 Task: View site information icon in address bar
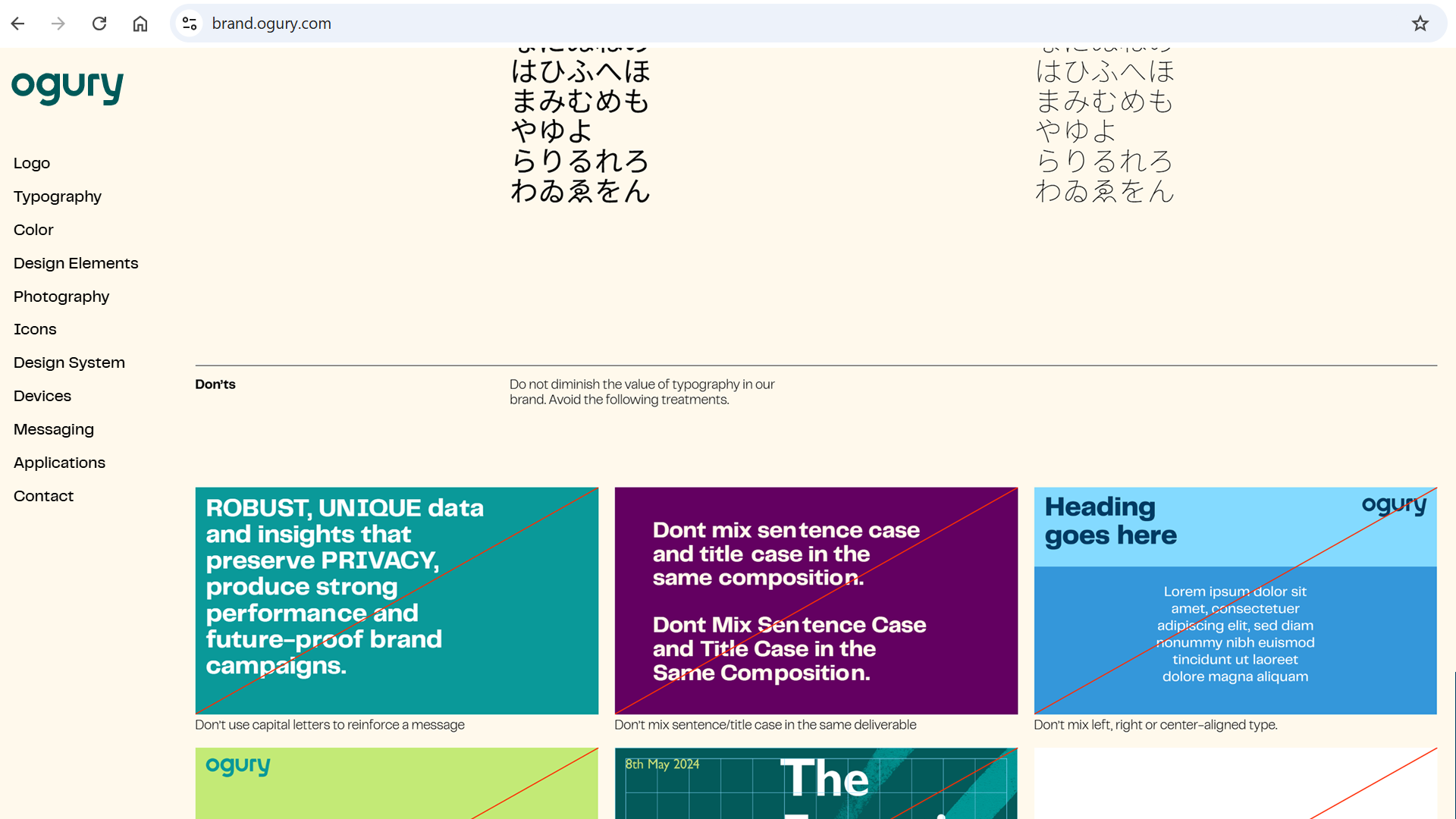190,24
